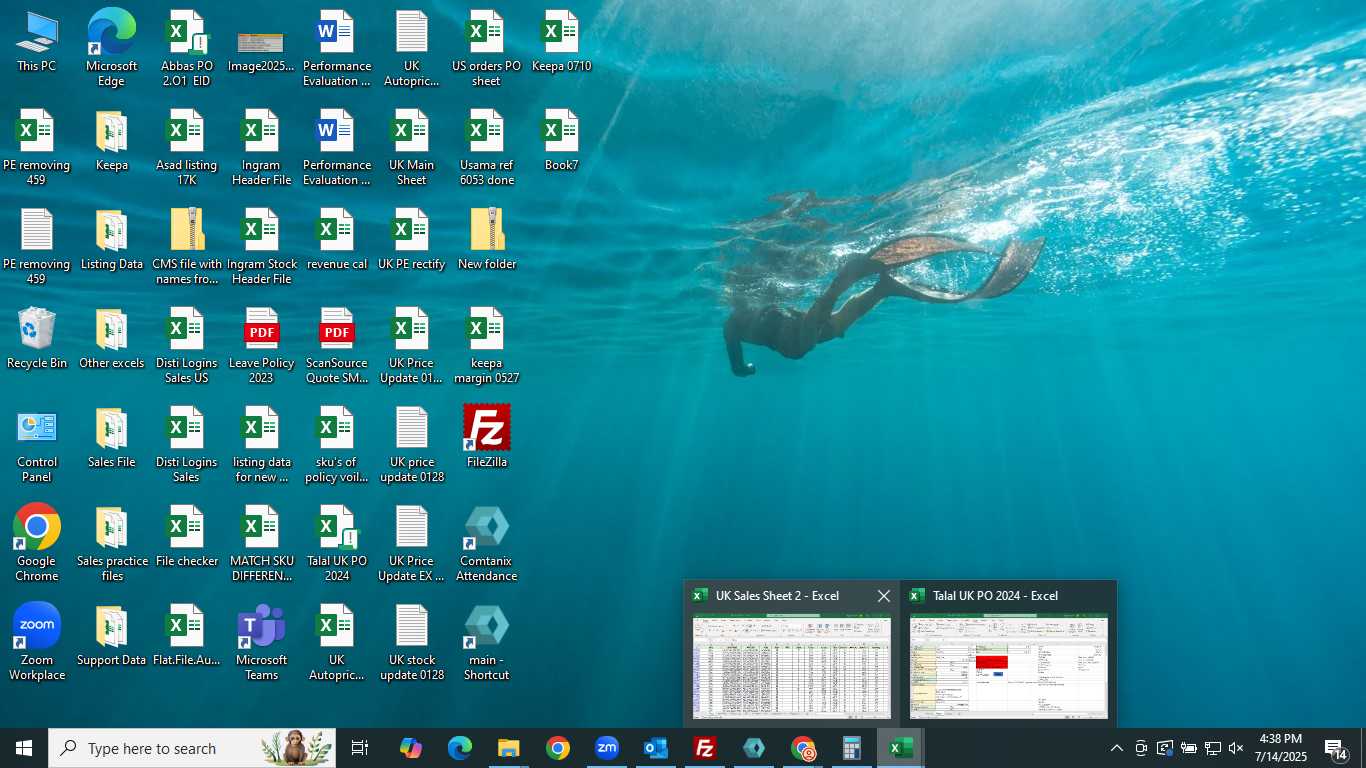The image size is (1366, 768).
Task: Select the This PC desktop icon
Action: point(37,43)
